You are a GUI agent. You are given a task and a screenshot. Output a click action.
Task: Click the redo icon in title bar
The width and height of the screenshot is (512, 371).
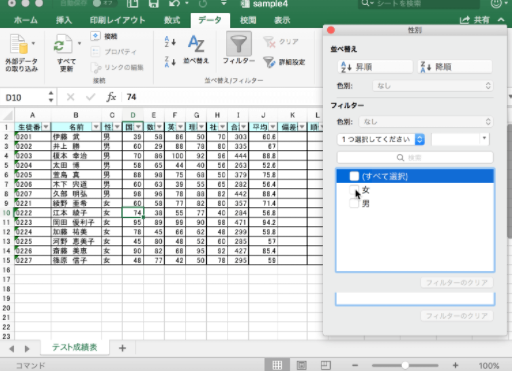click(x=203, y=4)
